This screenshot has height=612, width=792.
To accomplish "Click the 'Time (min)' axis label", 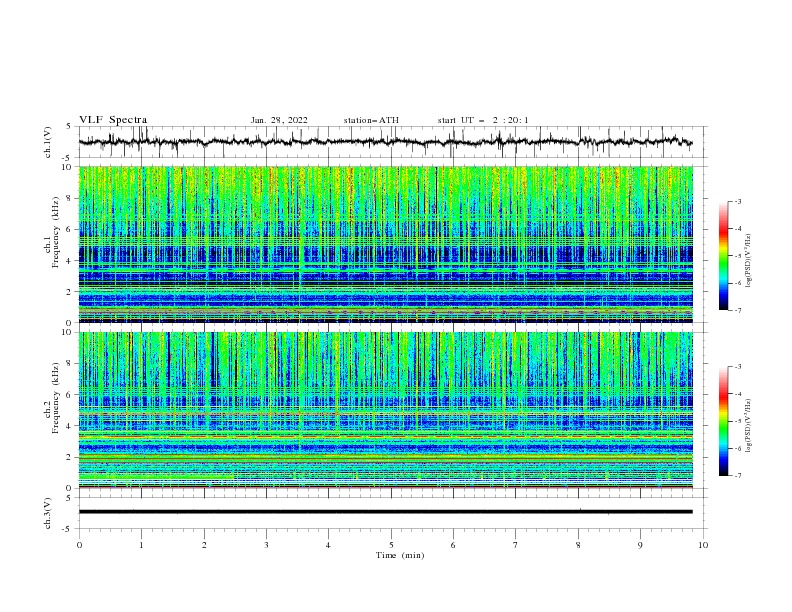I will coord(400,555).
